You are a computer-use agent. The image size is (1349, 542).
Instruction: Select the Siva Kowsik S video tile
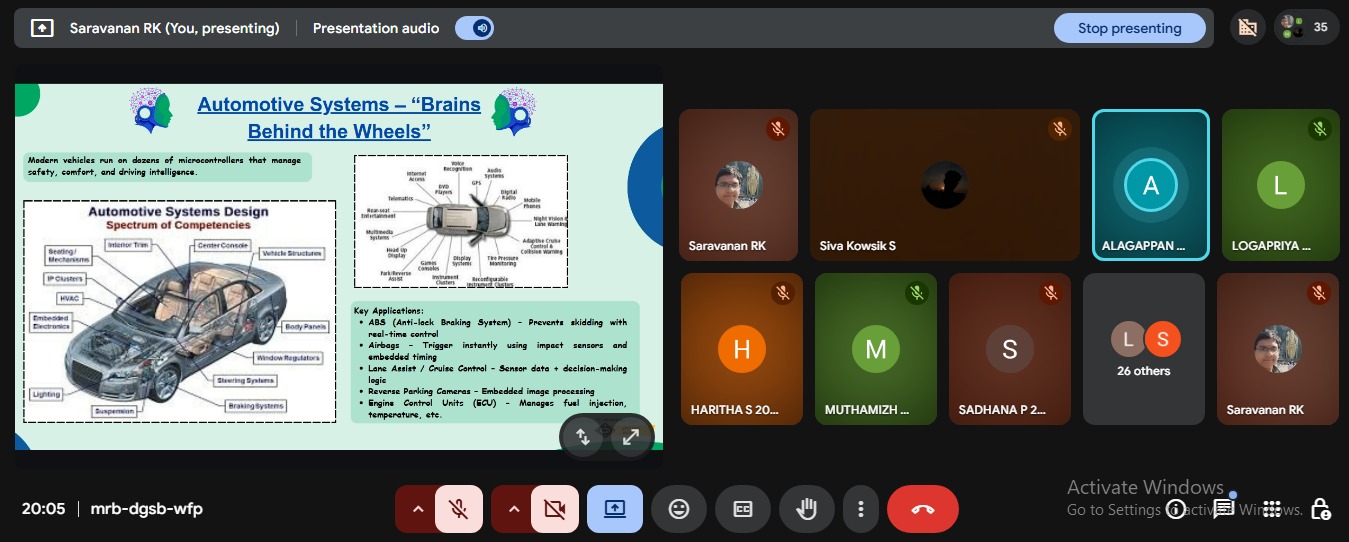coord(944,185)
